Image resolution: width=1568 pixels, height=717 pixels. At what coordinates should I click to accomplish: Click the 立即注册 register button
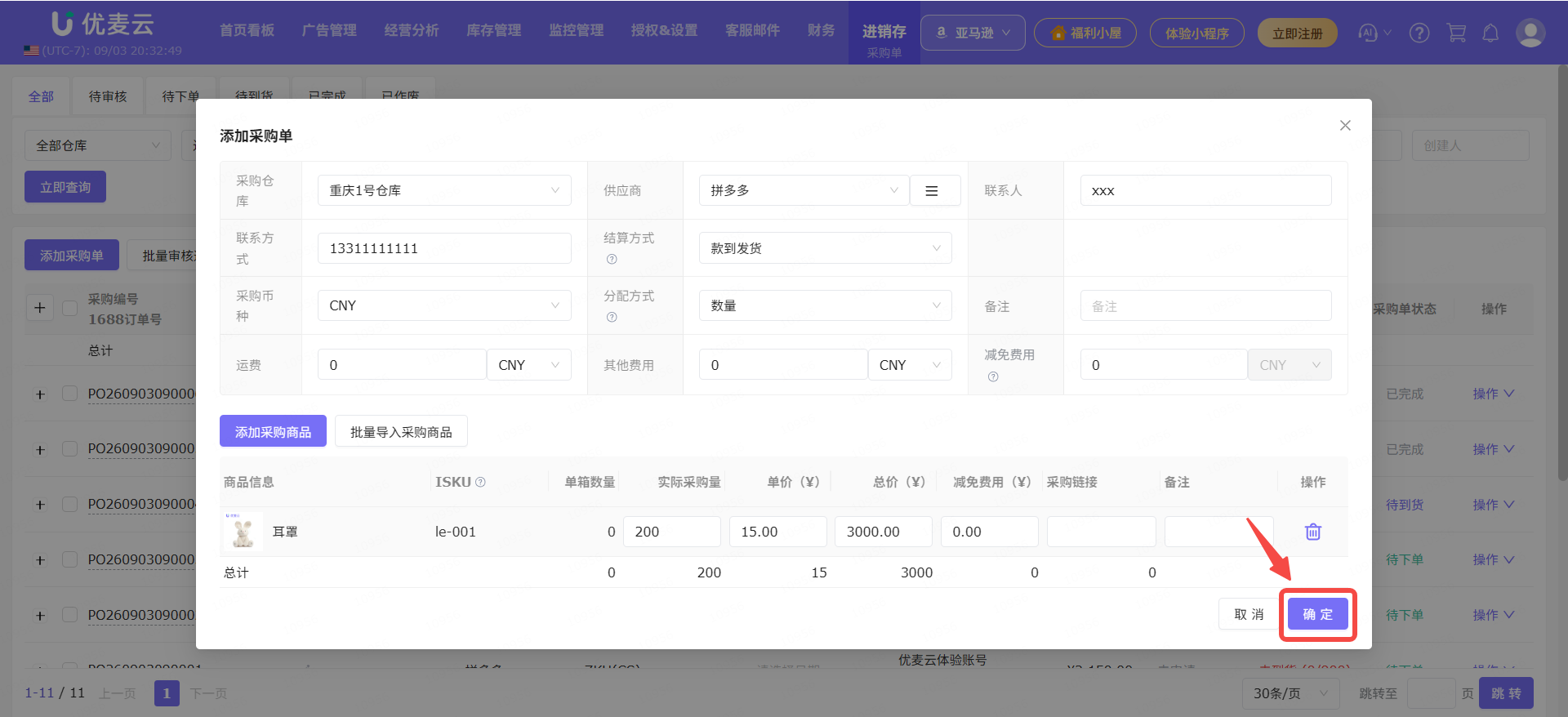coord(1298,33)
